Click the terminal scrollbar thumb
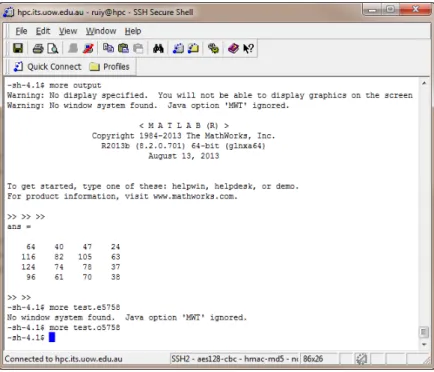 (424, 332)
